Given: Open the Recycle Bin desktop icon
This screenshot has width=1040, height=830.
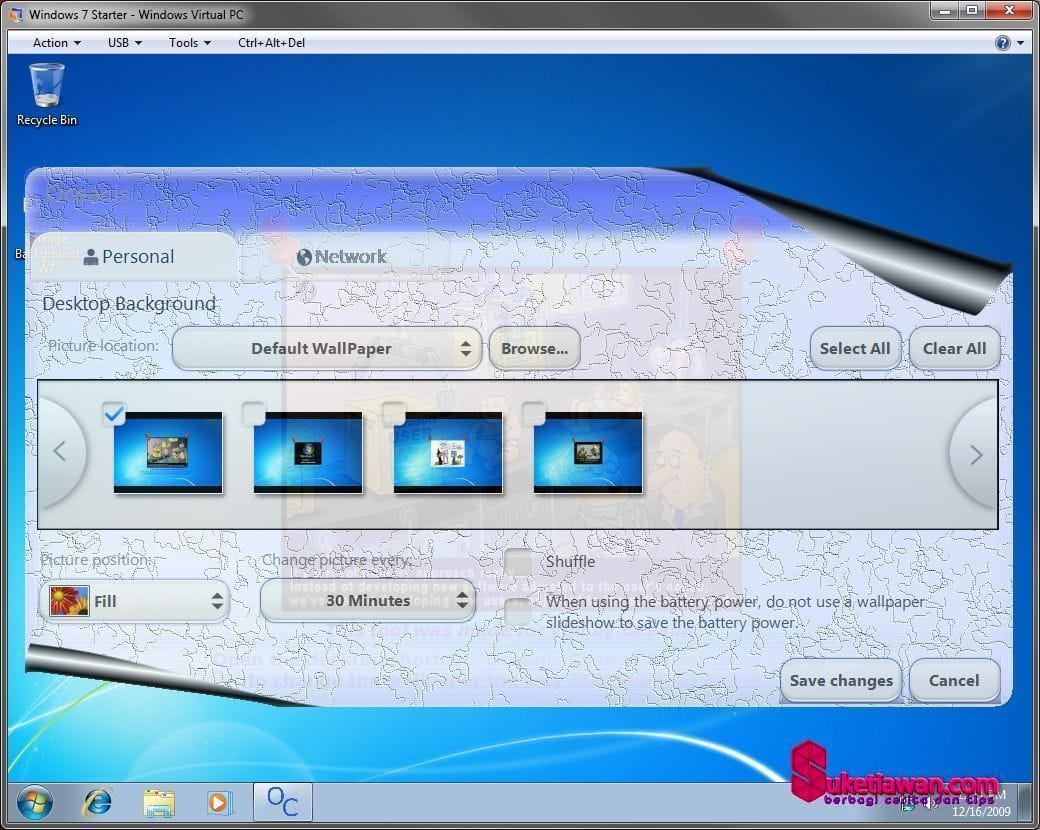Looking at the screenshot, I should pos(47,94).
